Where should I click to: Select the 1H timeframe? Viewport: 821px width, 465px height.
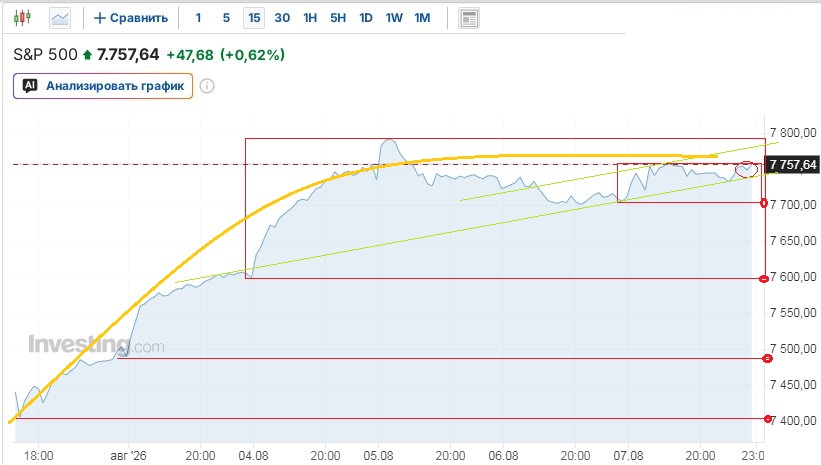[310, 18]
